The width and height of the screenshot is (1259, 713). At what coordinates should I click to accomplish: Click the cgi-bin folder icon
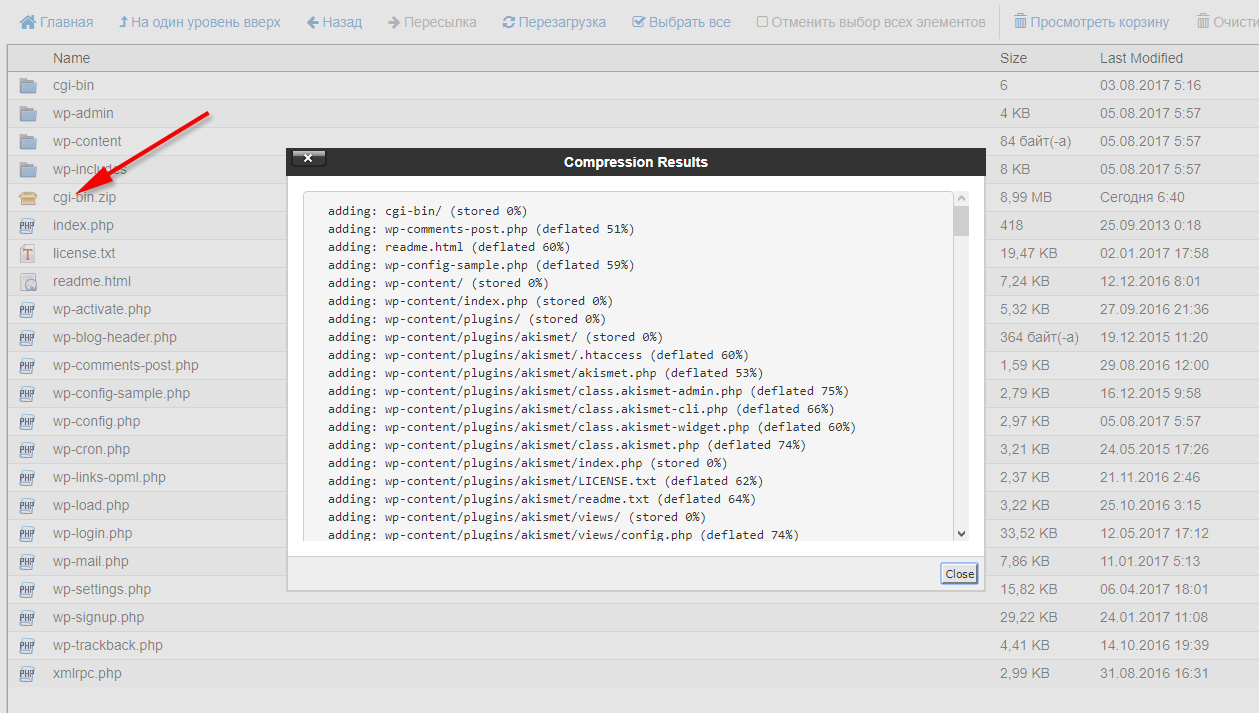pos(28,86)
